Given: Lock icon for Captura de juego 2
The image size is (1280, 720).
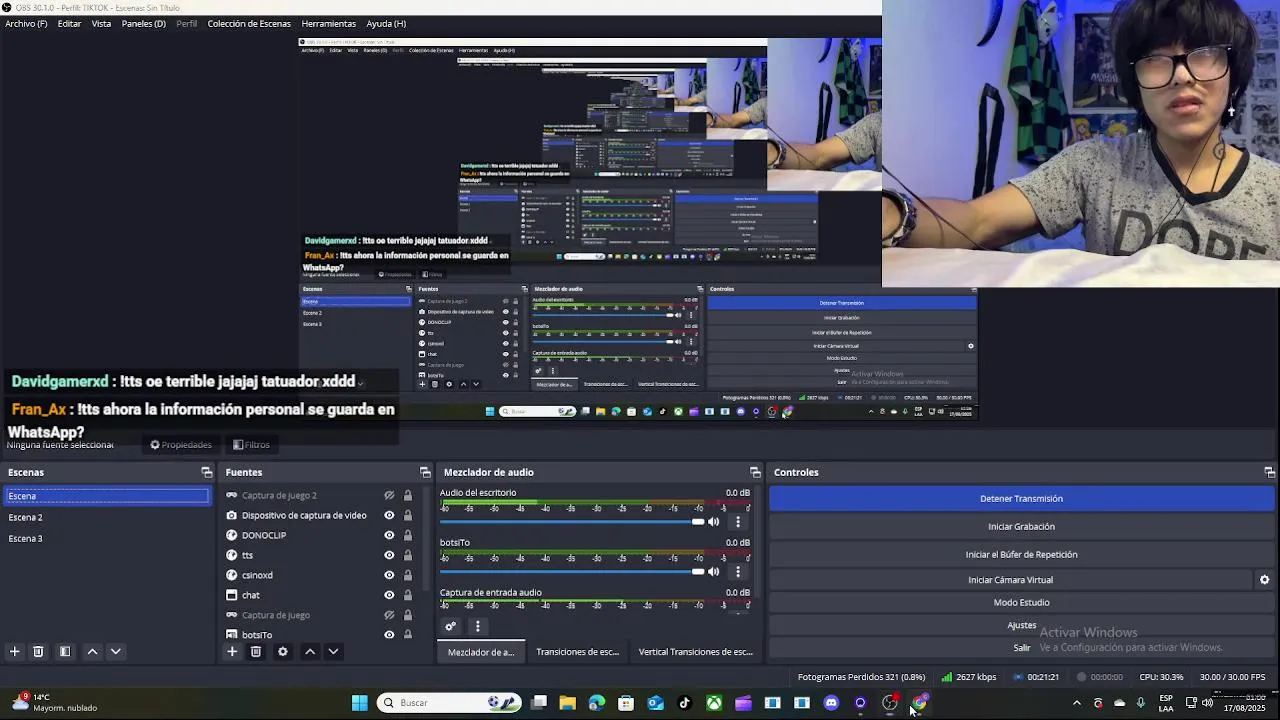Looking at the screenshot, I should point(408,495).
